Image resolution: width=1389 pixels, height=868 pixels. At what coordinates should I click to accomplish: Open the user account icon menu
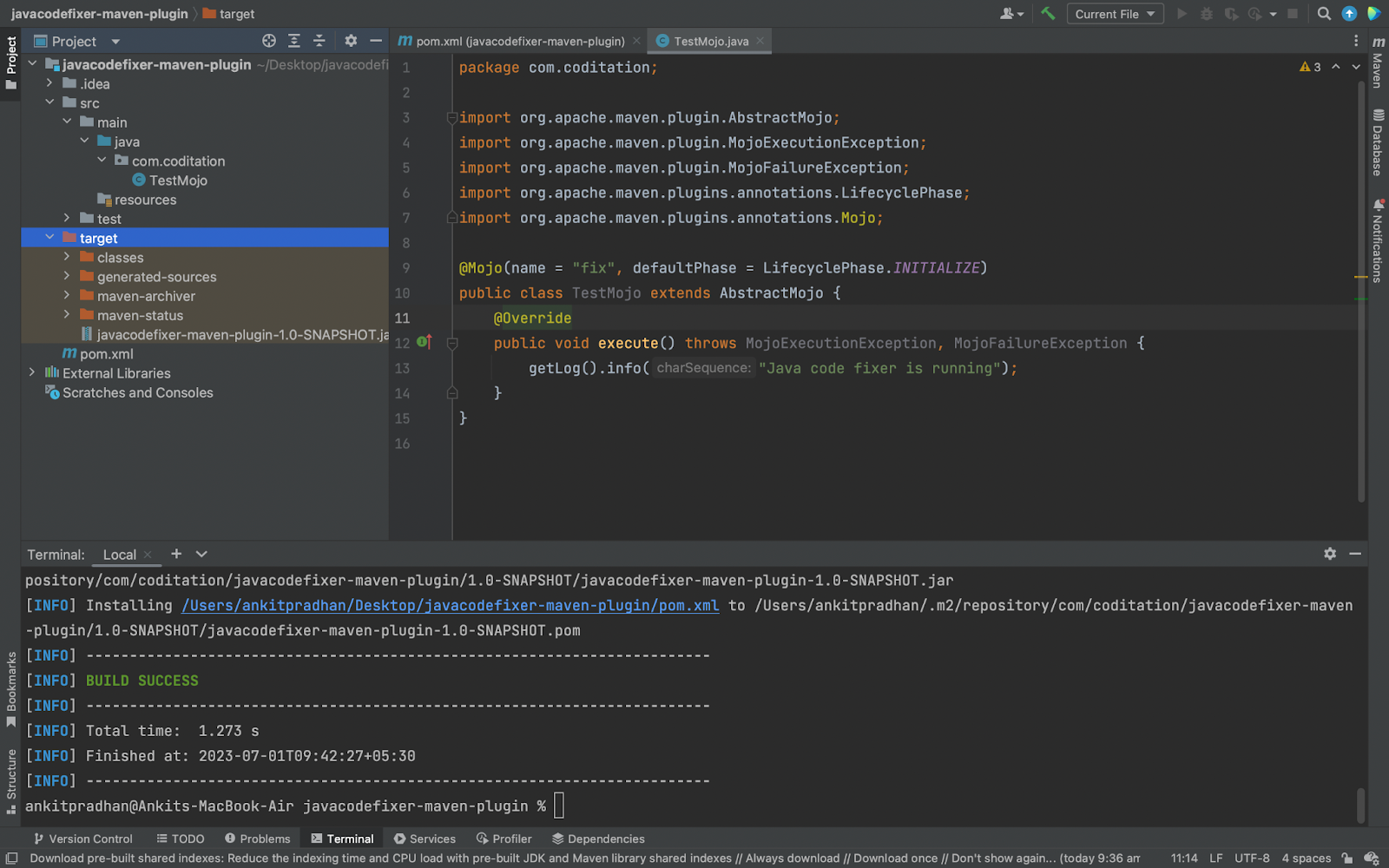(x=1011, y=14)
